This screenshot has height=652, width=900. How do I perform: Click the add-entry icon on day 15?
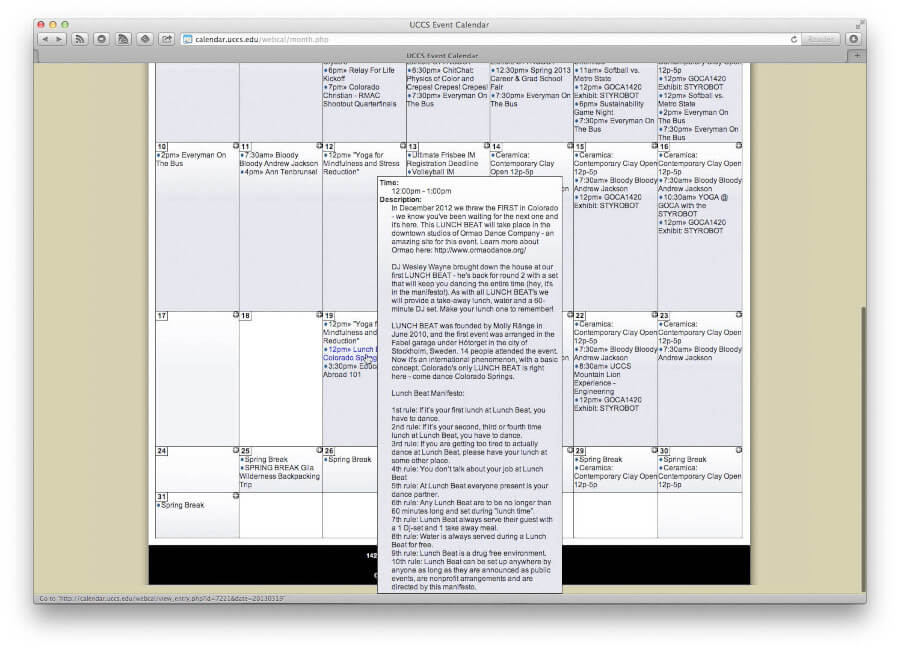[x=654, y=146]
